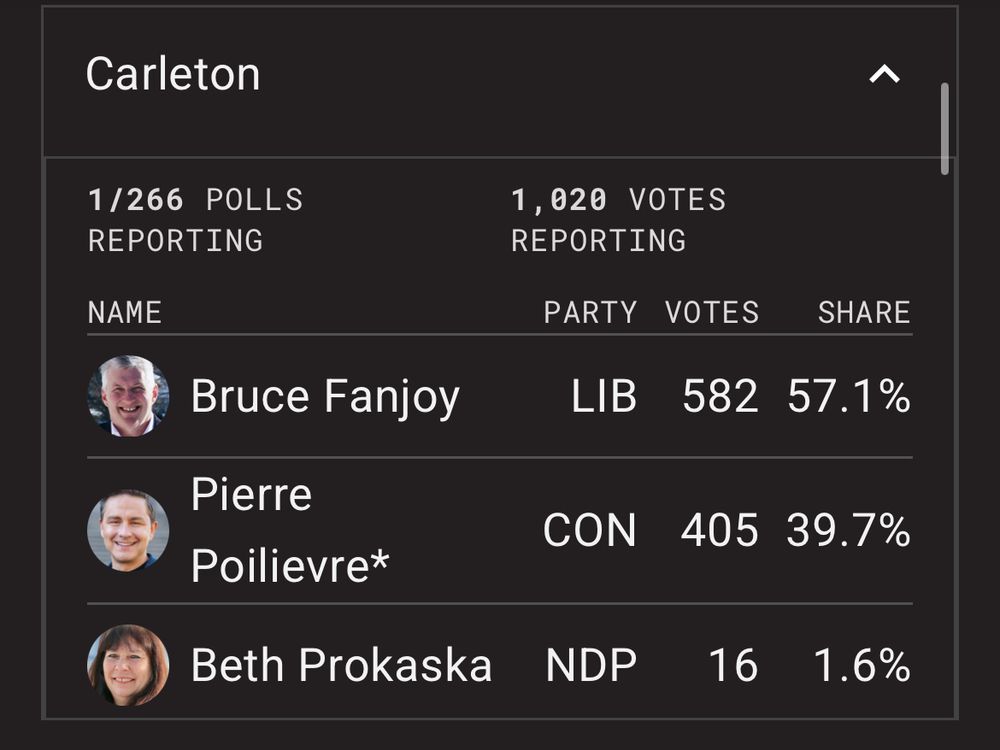Click the Carleton riding title

pyautogui.click(x=173, y=74)
